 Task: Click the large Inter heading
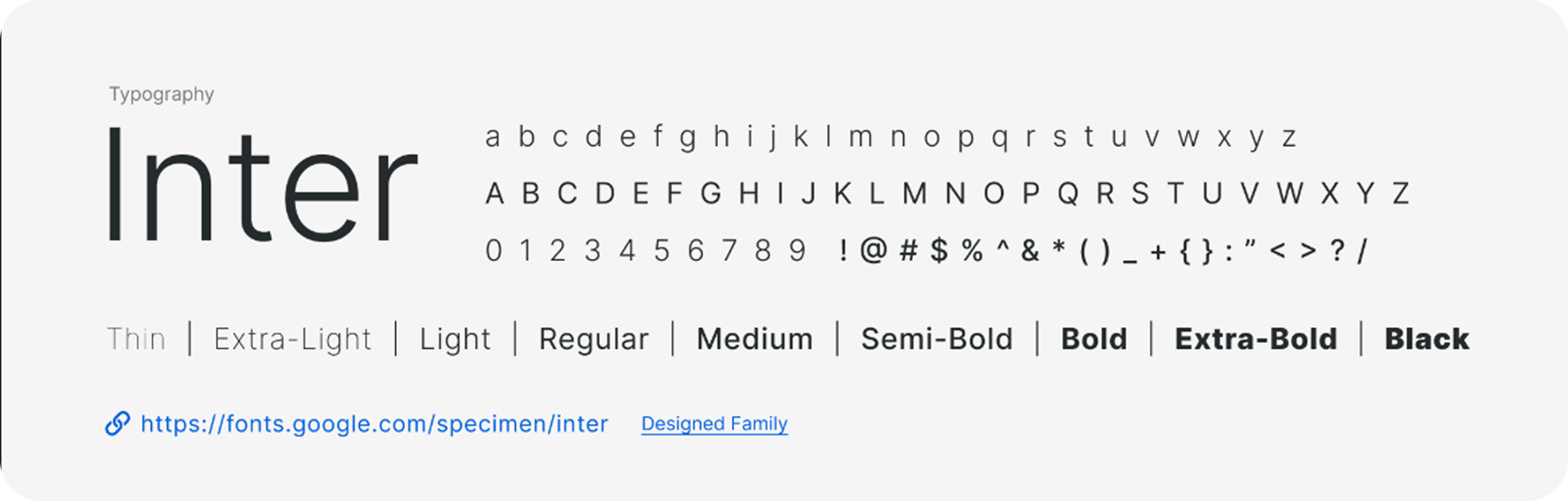pos(263,185)
